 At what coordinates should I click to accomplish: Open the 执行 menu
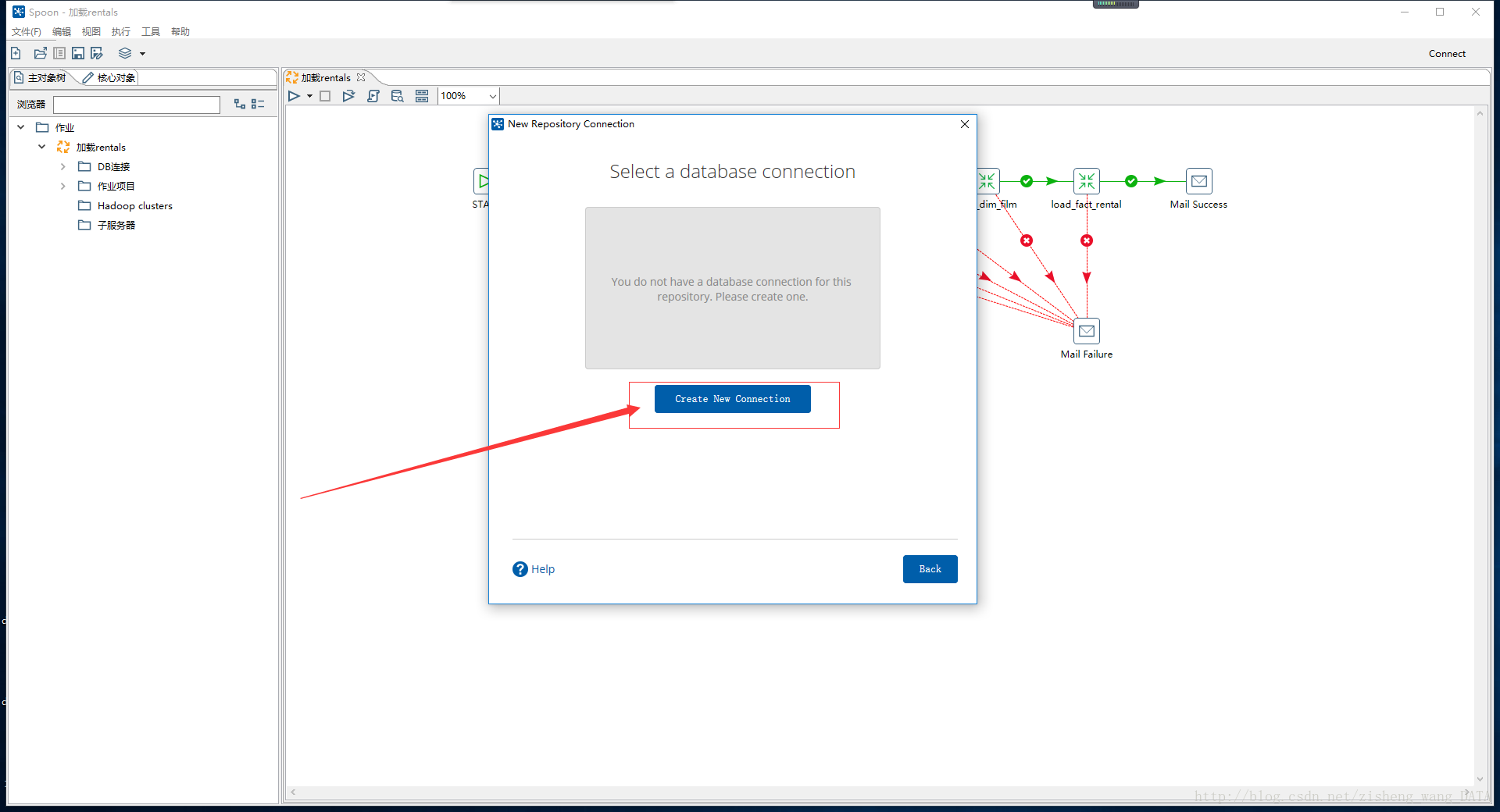[120, 31]
